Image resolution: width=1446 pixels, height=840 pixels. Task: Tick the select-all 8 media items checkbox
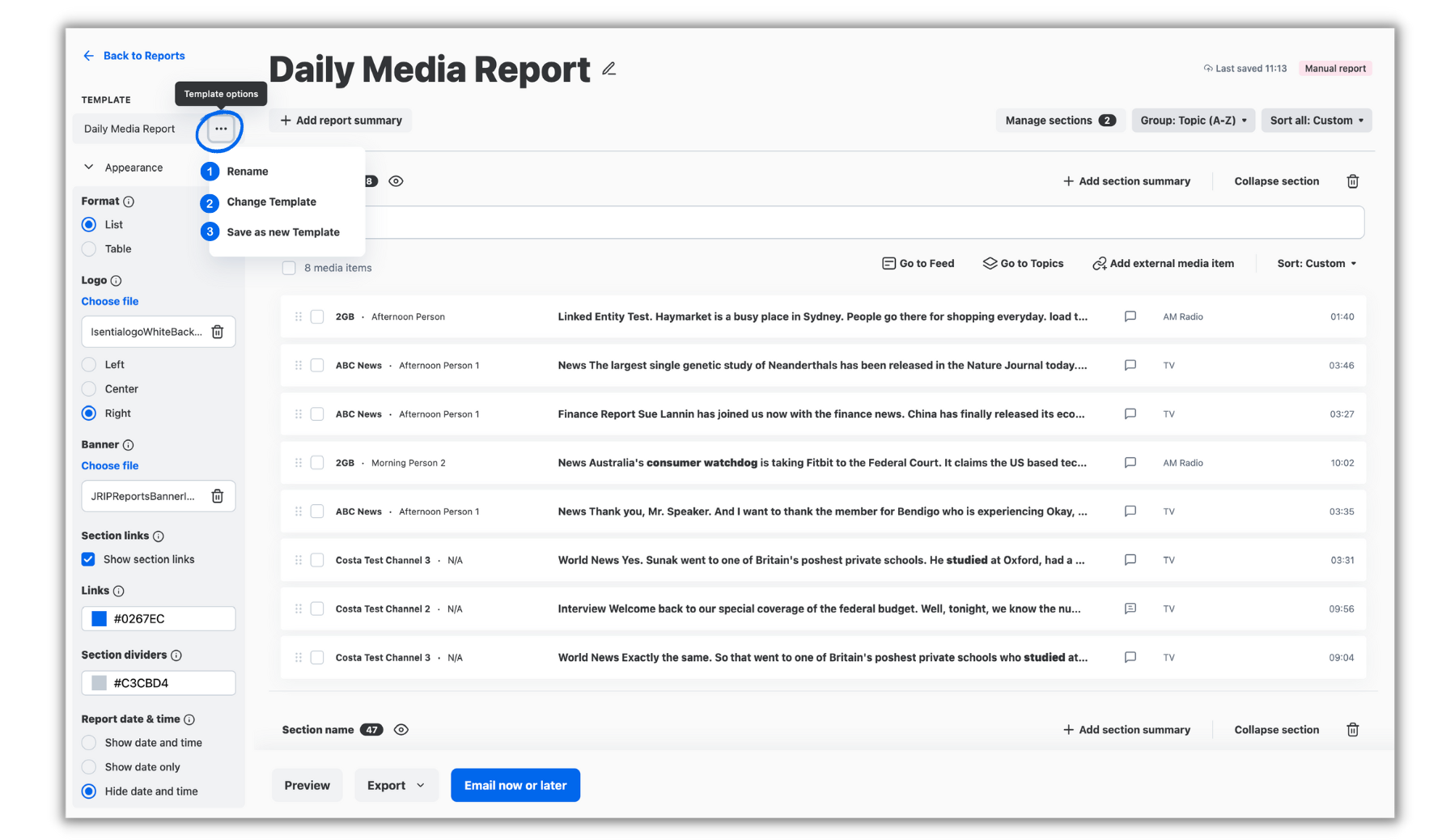(x=289, y=268)
